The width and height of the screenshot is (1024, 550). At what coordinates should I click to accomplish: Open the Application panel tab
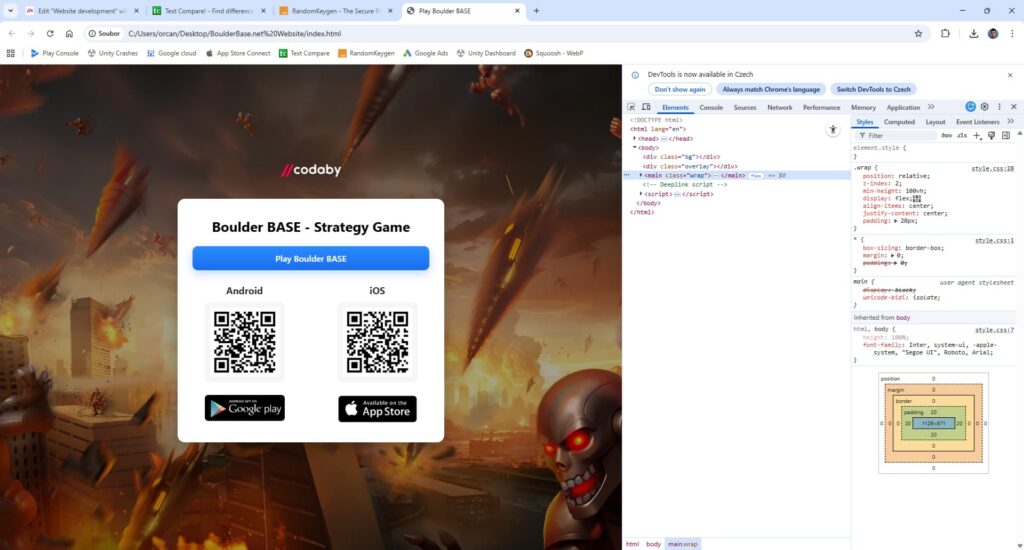[903, 107]
